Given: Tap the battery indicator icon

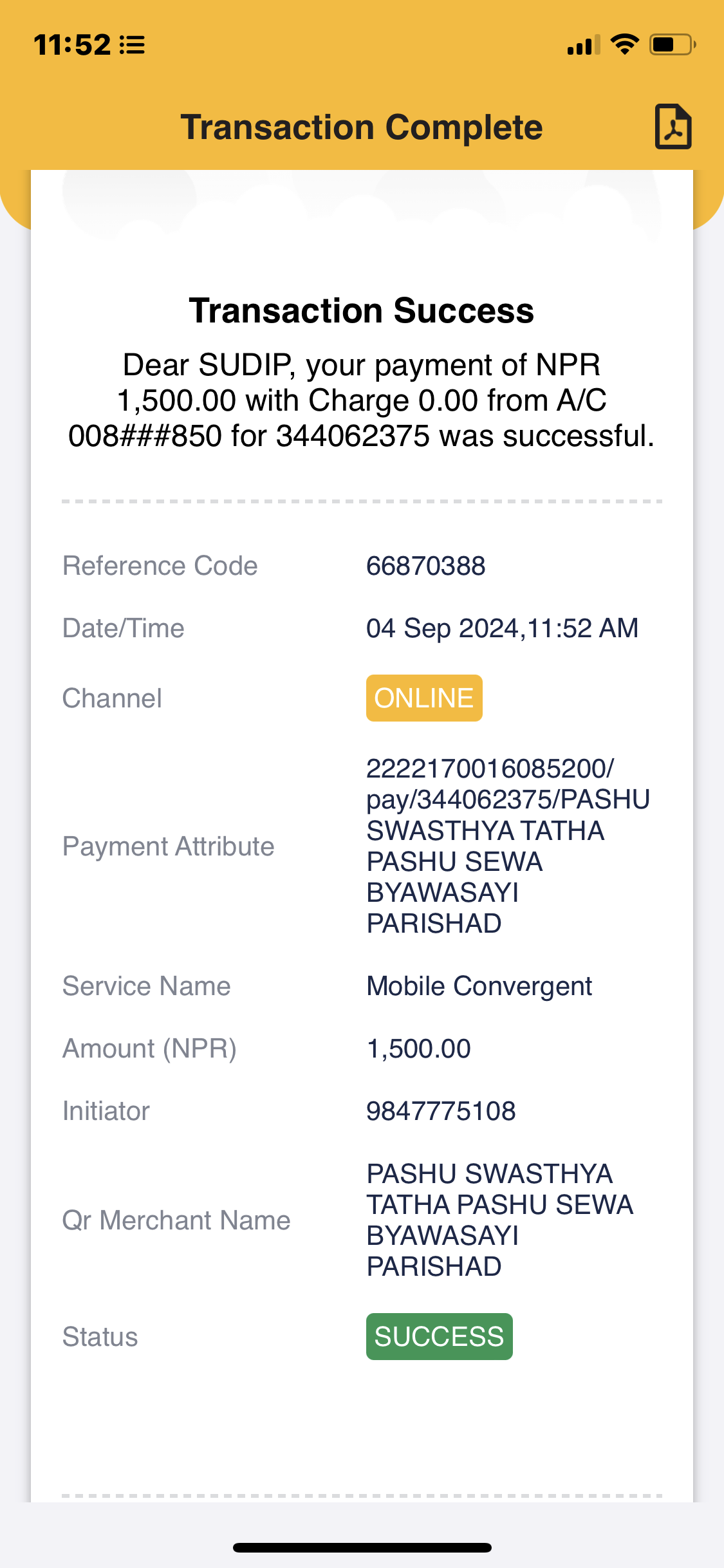Looking at the screenshot, I should [673, 44].
